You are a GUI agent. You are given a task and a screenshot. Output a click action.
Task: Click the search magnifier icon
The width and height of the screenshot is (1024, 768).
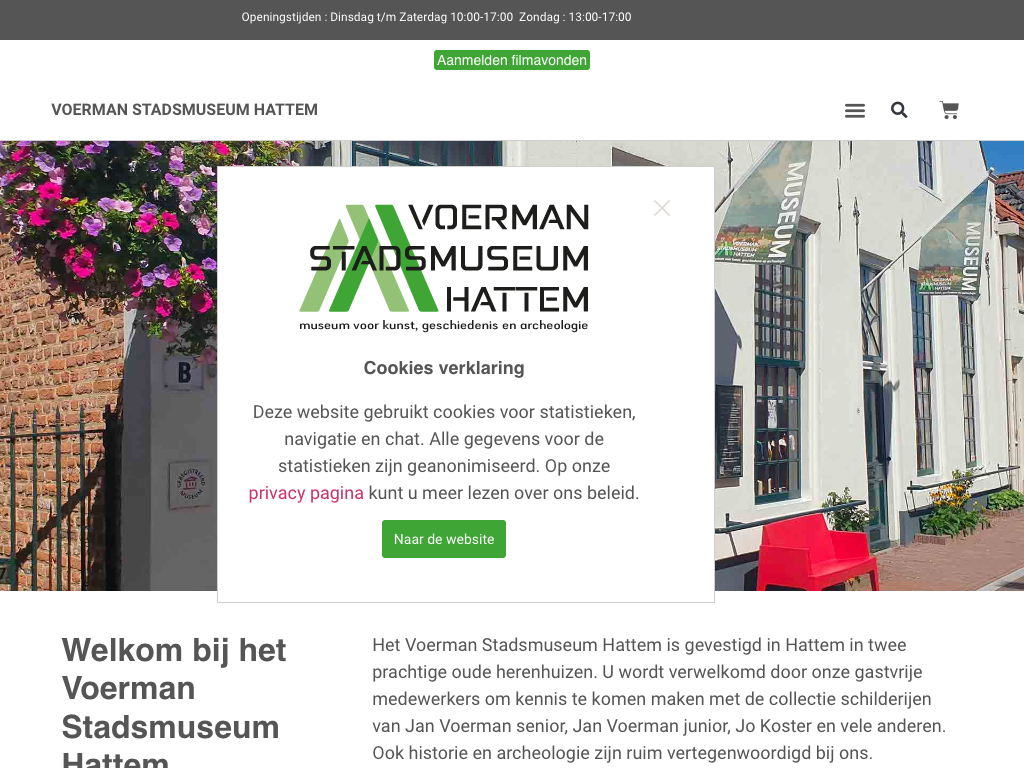point(899,110)
